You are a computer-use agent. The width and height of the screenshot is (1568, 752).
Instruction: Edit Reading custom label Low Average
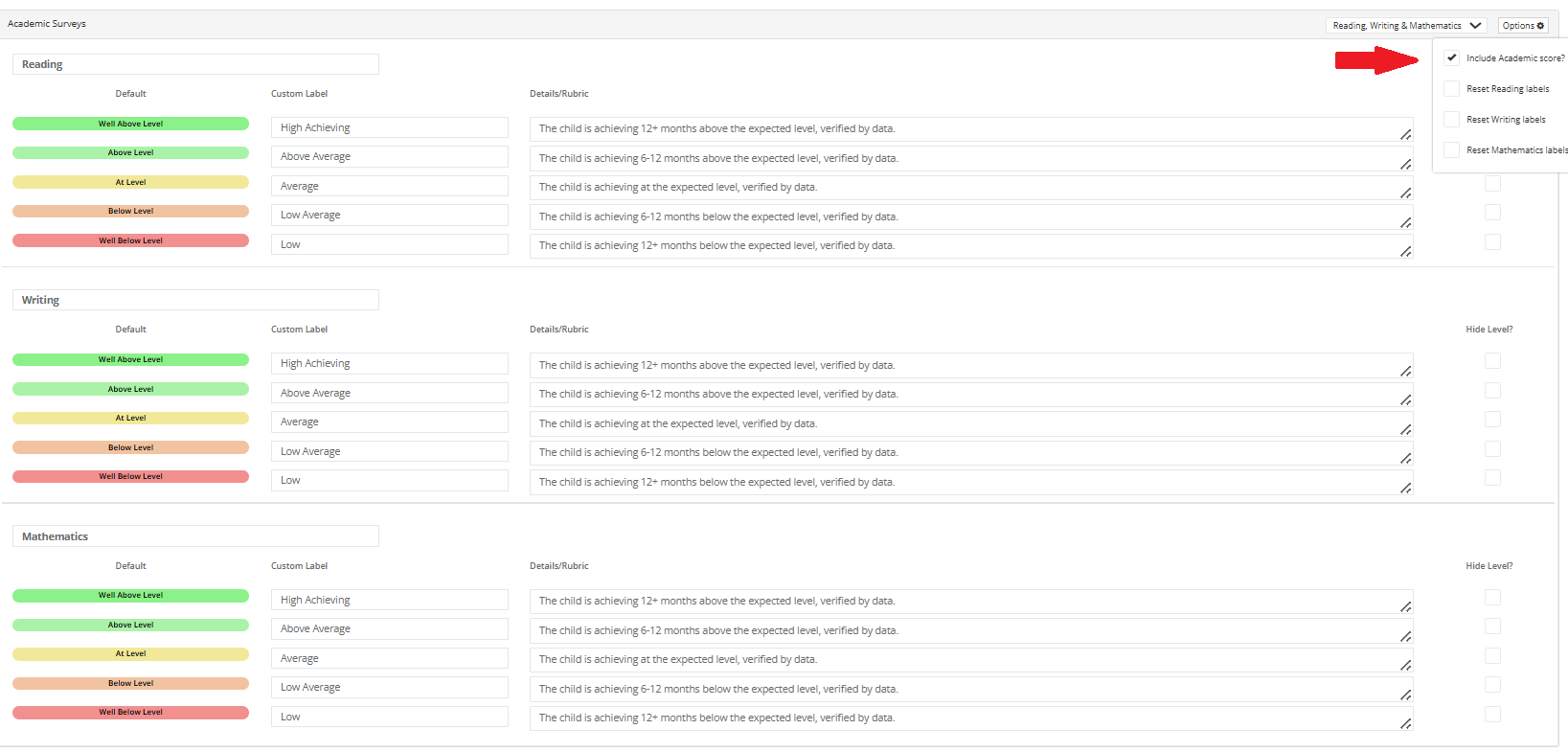click(x=389, y=215)
